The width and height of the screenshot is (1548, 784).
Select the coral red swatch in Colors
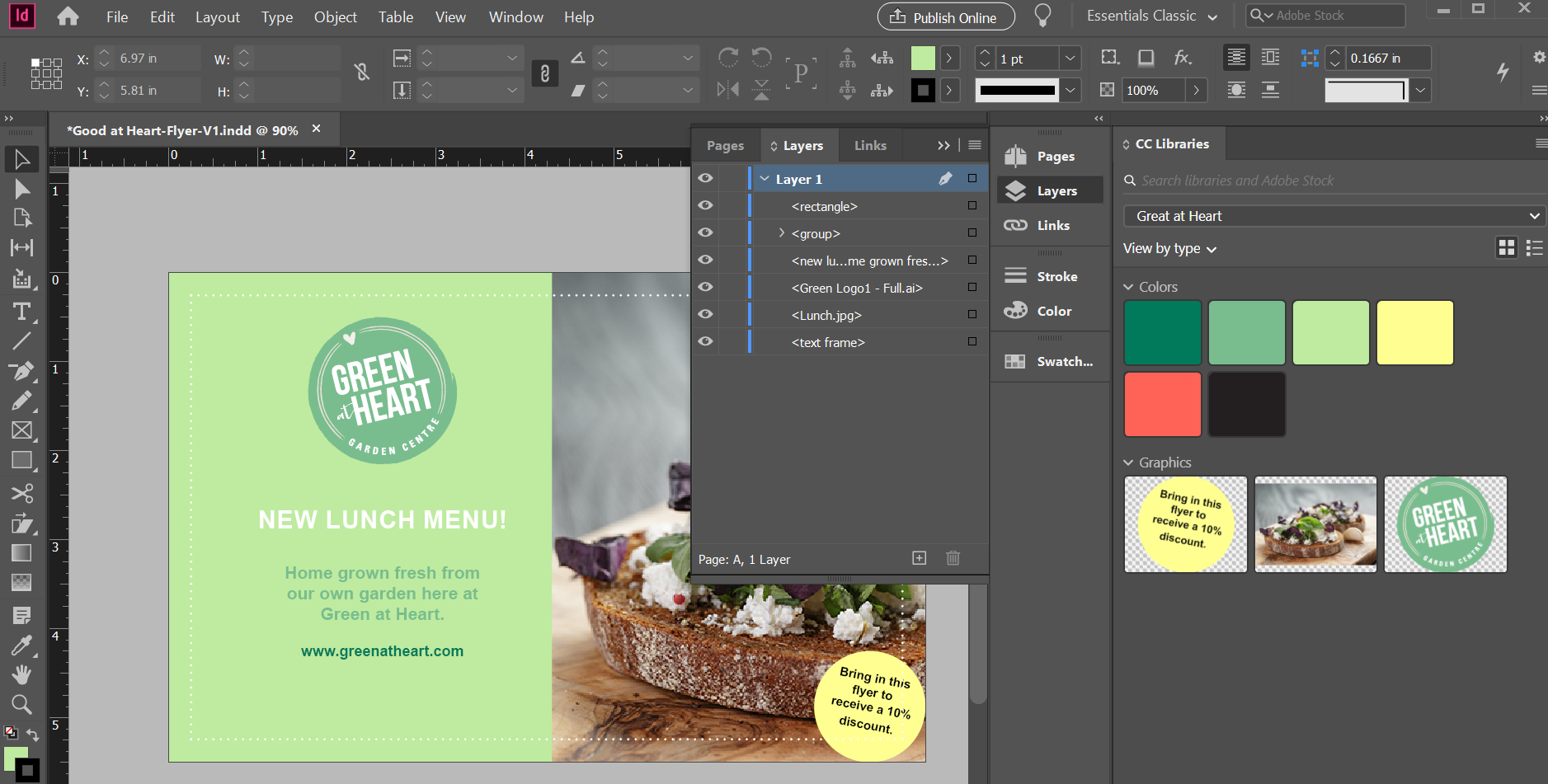[1162, 404]
